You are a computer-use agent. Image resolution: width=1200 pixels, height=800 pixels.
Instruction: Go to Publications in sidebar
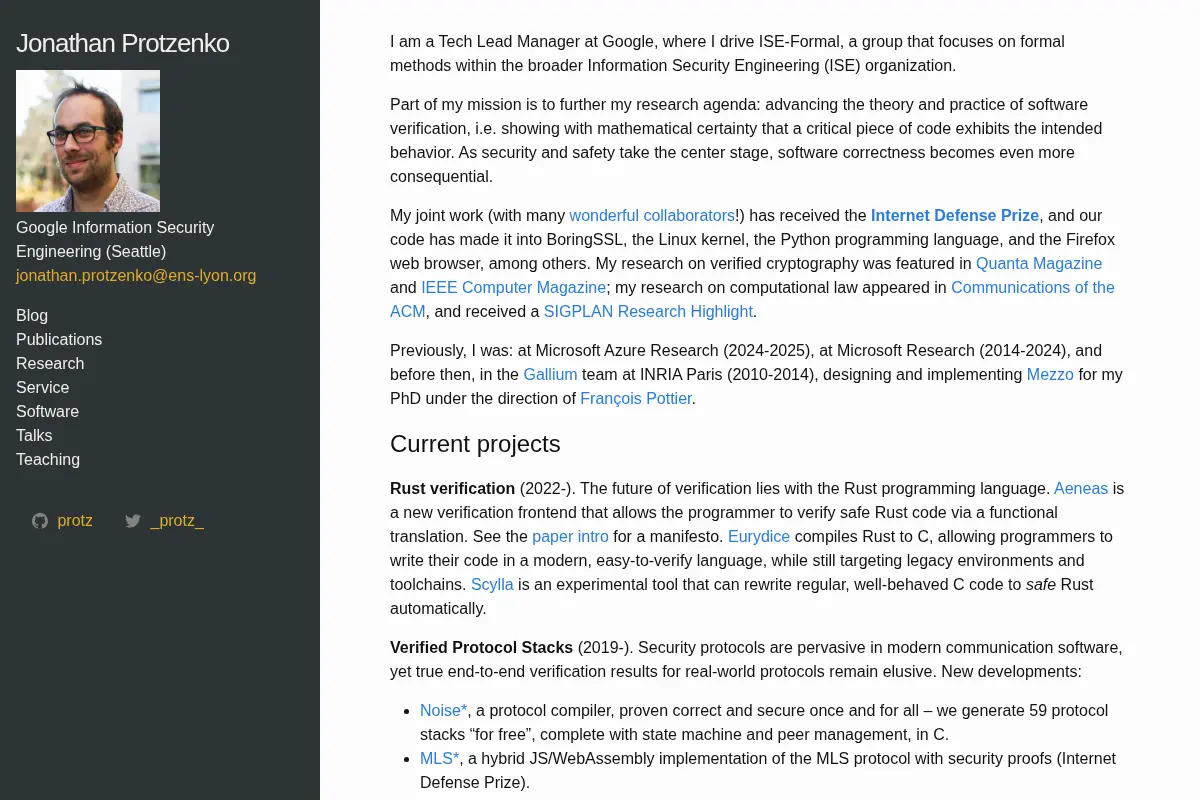(x=59, y=339)
